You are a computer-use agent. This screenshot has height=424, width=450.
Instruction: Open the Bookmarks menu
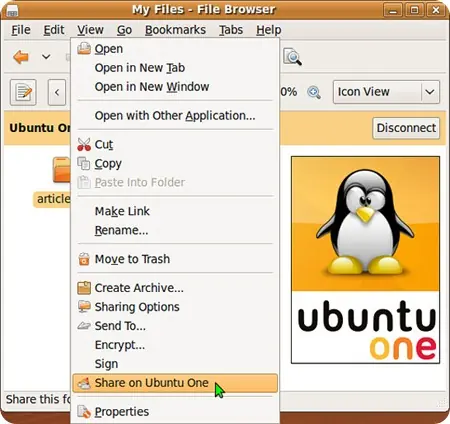175,30
